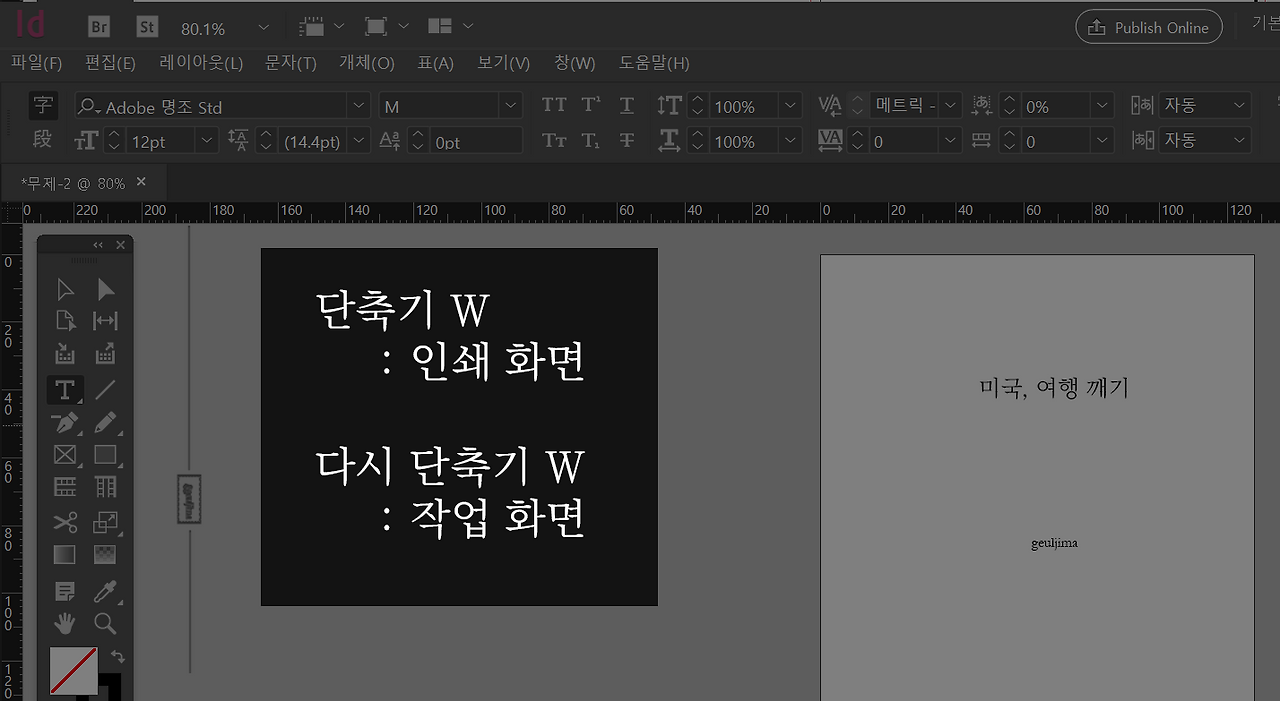1280x701 pixels.
Task: Click the Publish Online button
Action: 1149,27
